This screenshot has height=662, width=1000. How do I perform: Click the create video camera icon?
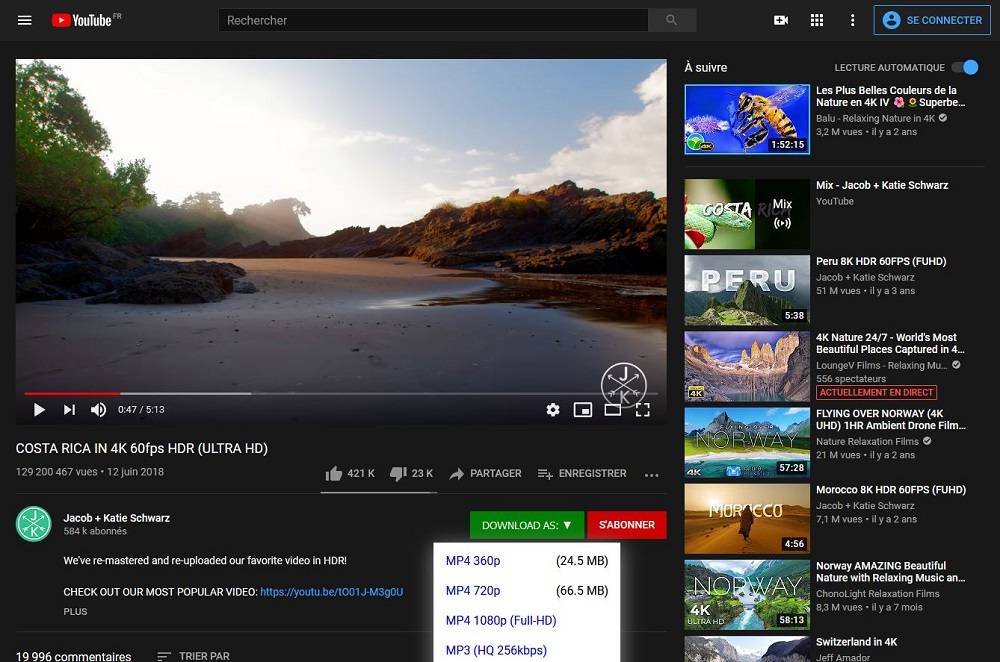[x=781, y=20]
